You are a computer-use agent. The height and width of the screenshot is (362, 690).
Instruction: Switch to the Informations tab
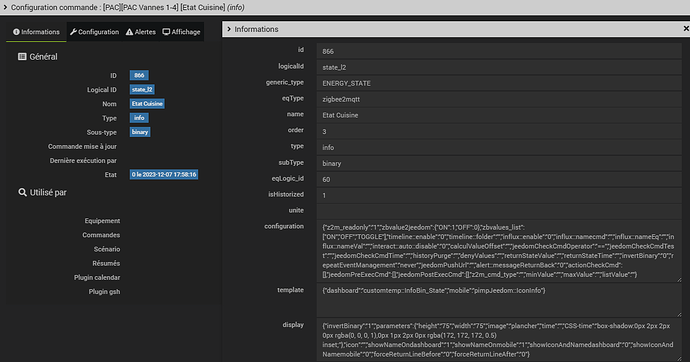[36, 32]
